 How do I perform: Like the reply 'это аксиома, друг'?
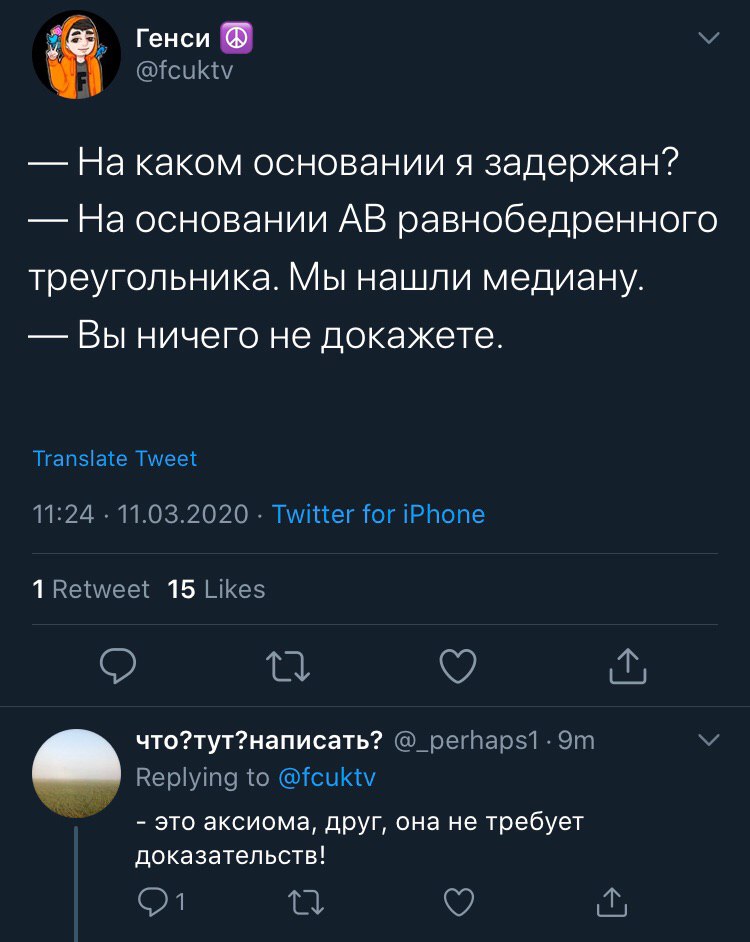(457, 903)
